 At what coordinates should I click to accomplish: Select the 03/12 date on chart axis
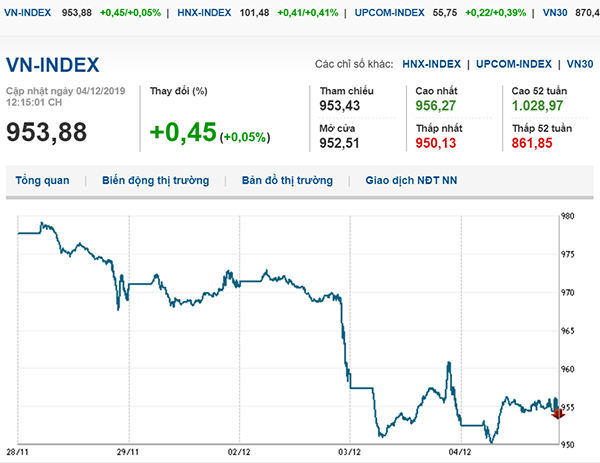pyautogui.click(x=349, y=451)
